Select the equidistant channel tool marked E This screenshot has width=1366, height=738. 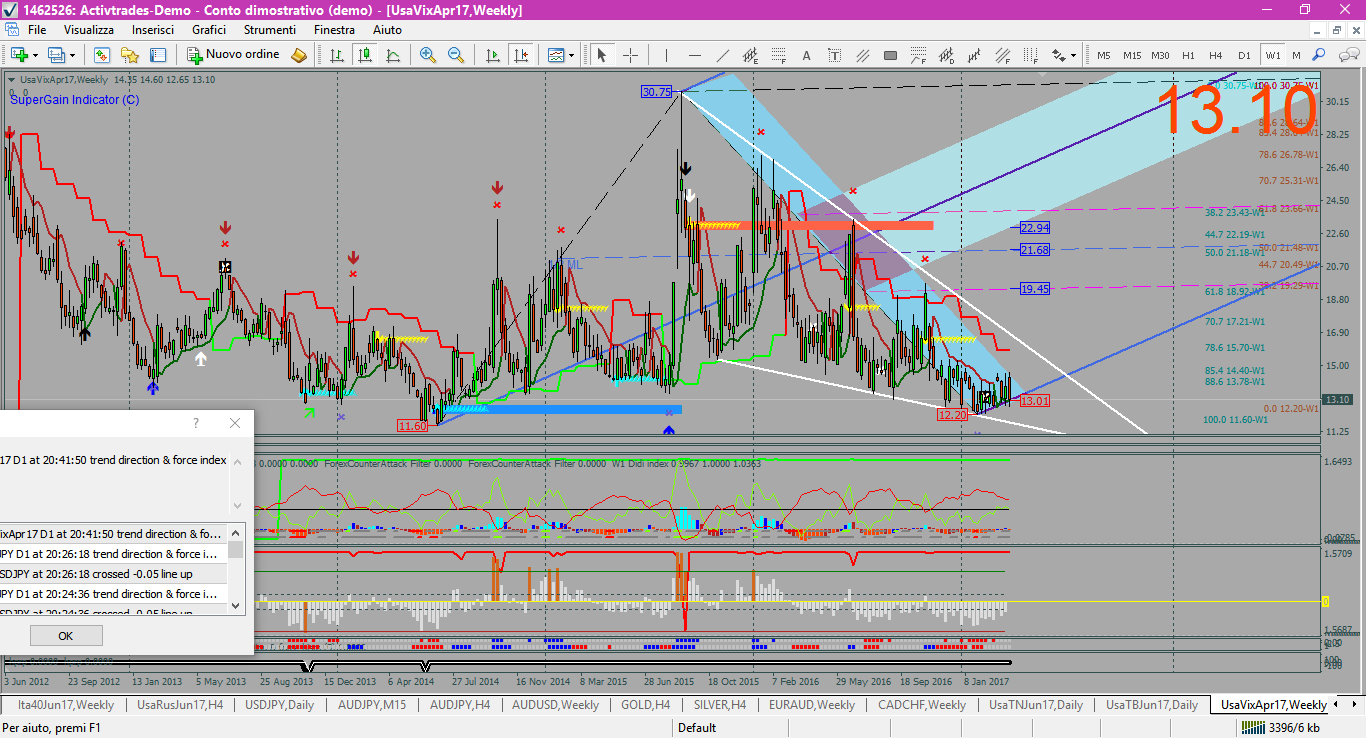pyautogui.click(x=751, y=55)
